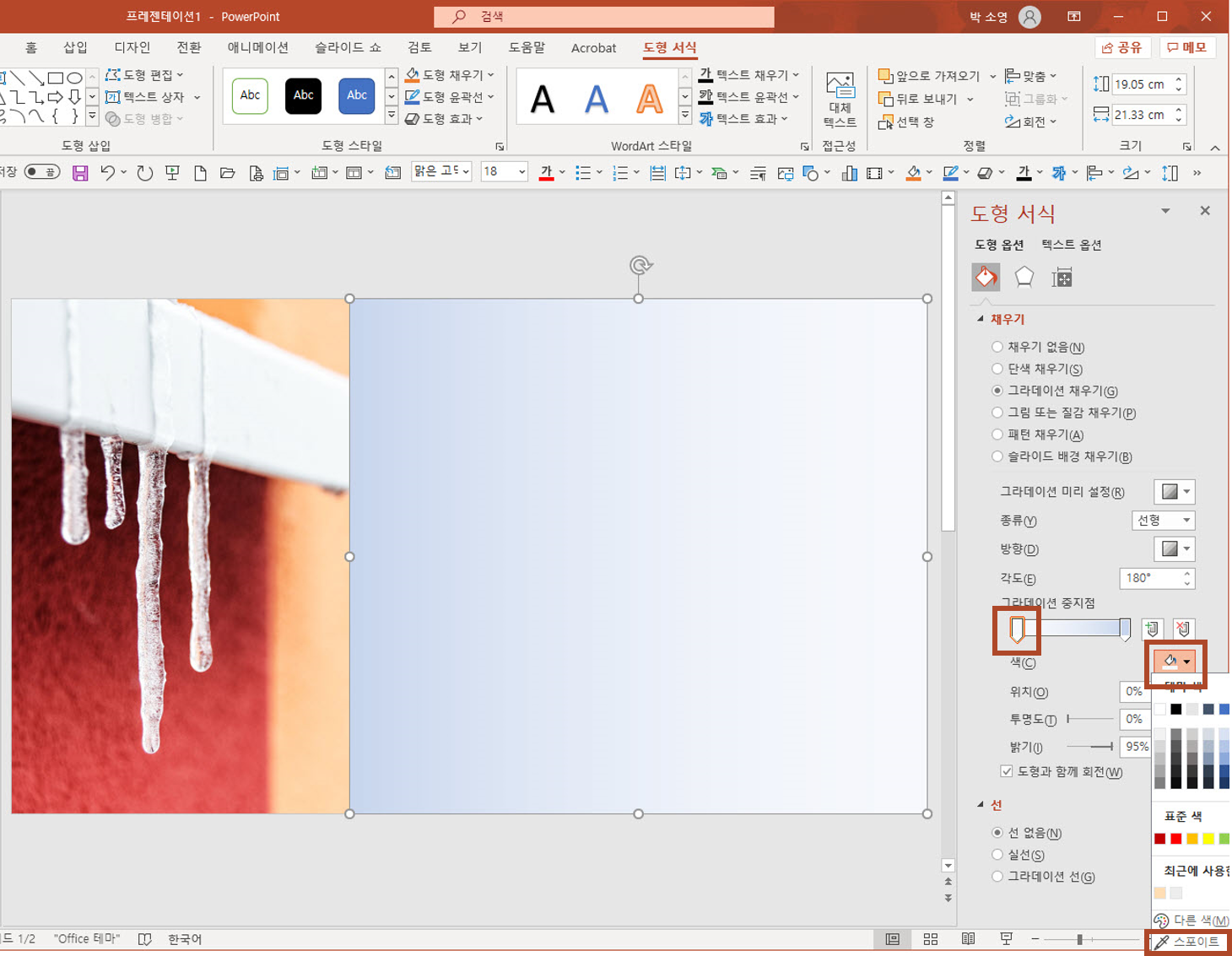Image resolution: width=1232 pixels, height=956 pixels.
Task: Insert chart icon in quick toolbar
Action: pyautogui.click(x=850, y=173)
